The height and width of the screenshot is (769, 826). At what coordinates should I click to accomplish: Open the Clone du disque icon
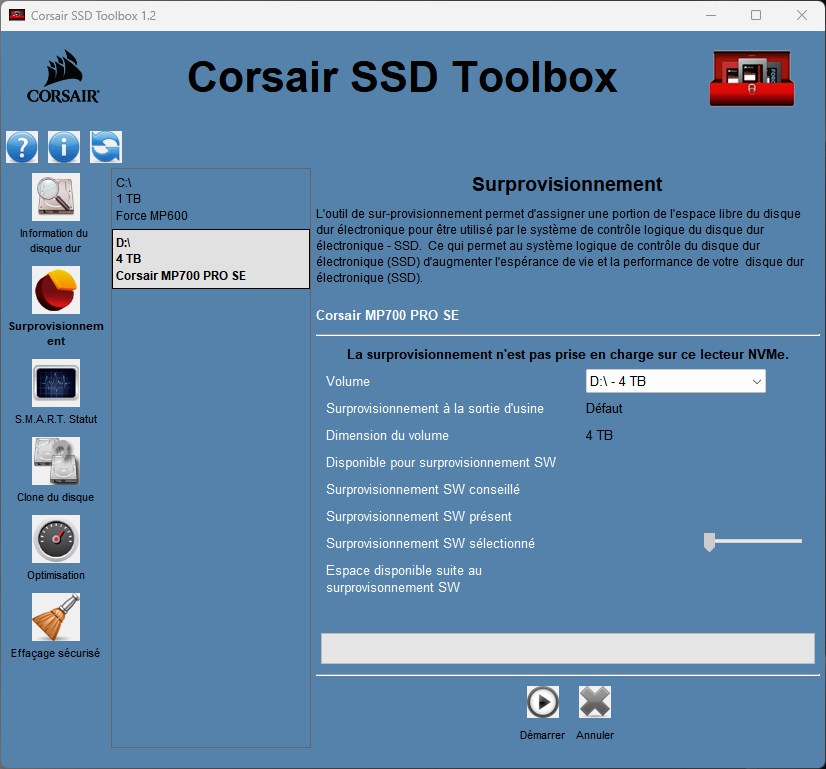(x=56, y=461)
